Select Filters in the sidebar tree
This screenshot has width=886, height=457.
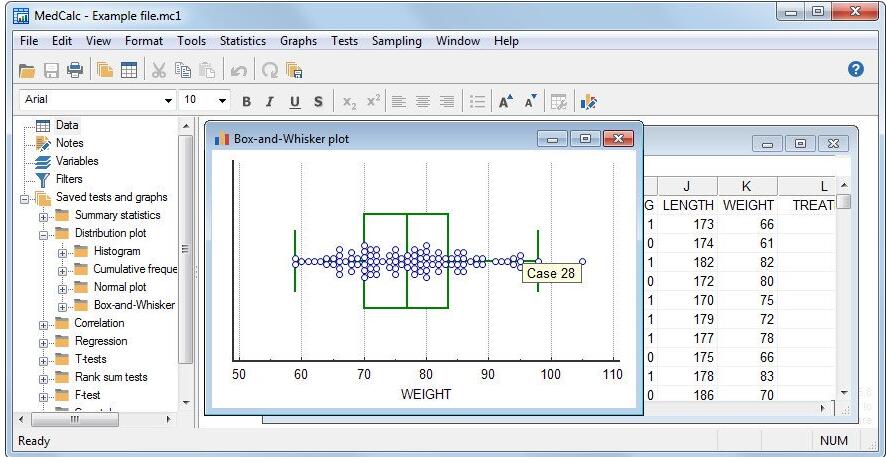(69, 179)
